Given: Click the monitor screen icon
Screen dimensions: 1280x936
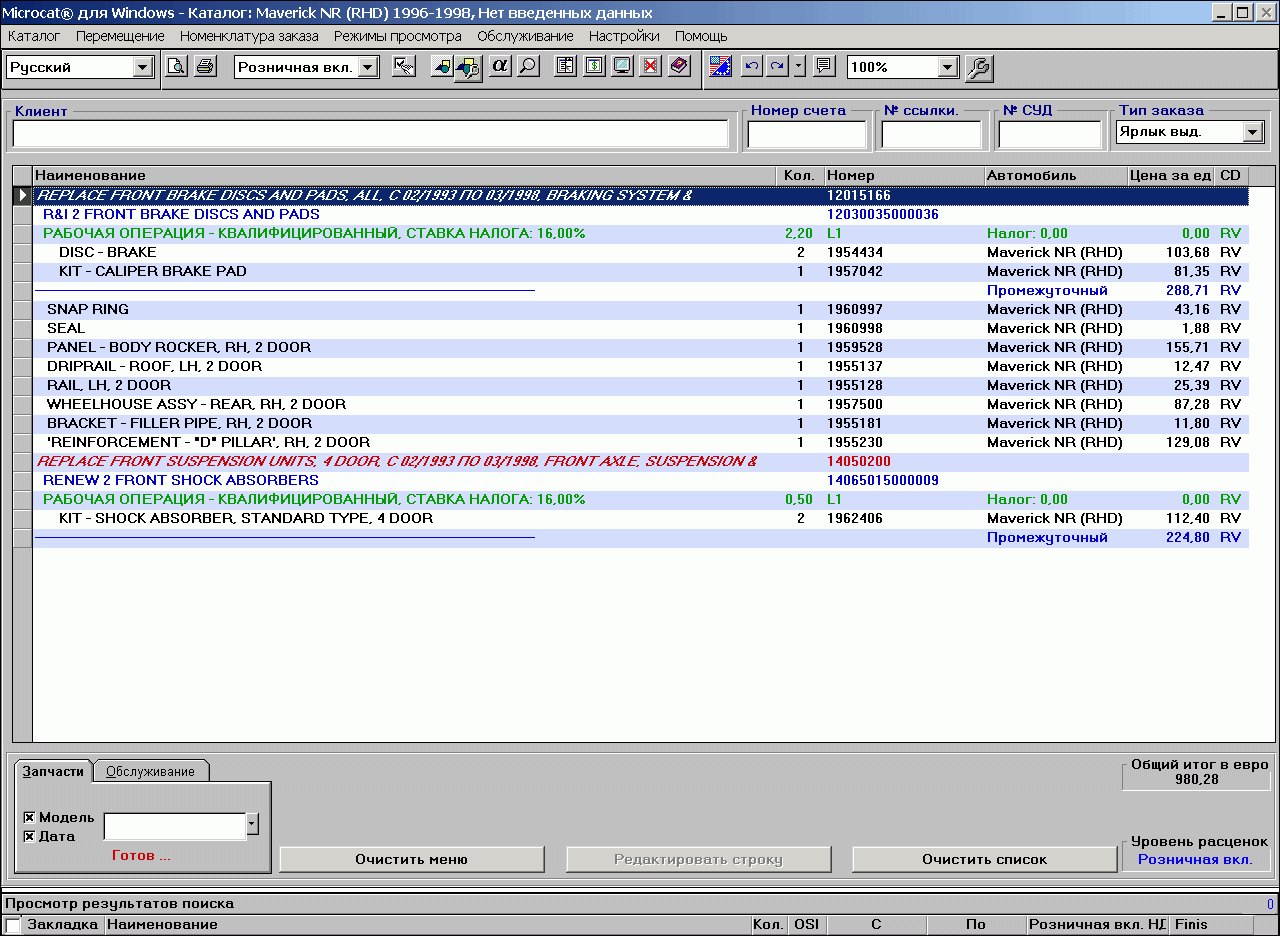Looking at the screenshot, I should pyautogui.click(x=622, y=67).
